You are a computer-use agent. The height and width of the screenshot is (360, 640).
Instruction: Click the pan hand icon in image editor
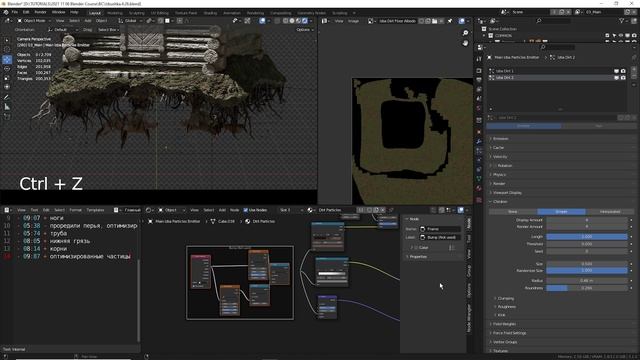pos(465,43)
